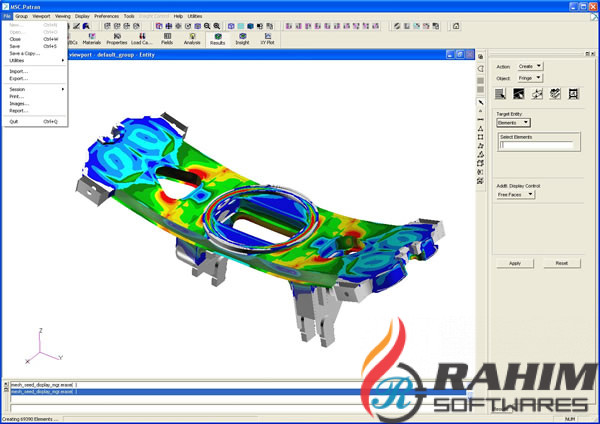
Task: Click the first mesh_seed_display_mgr history line
Action: 237,385
